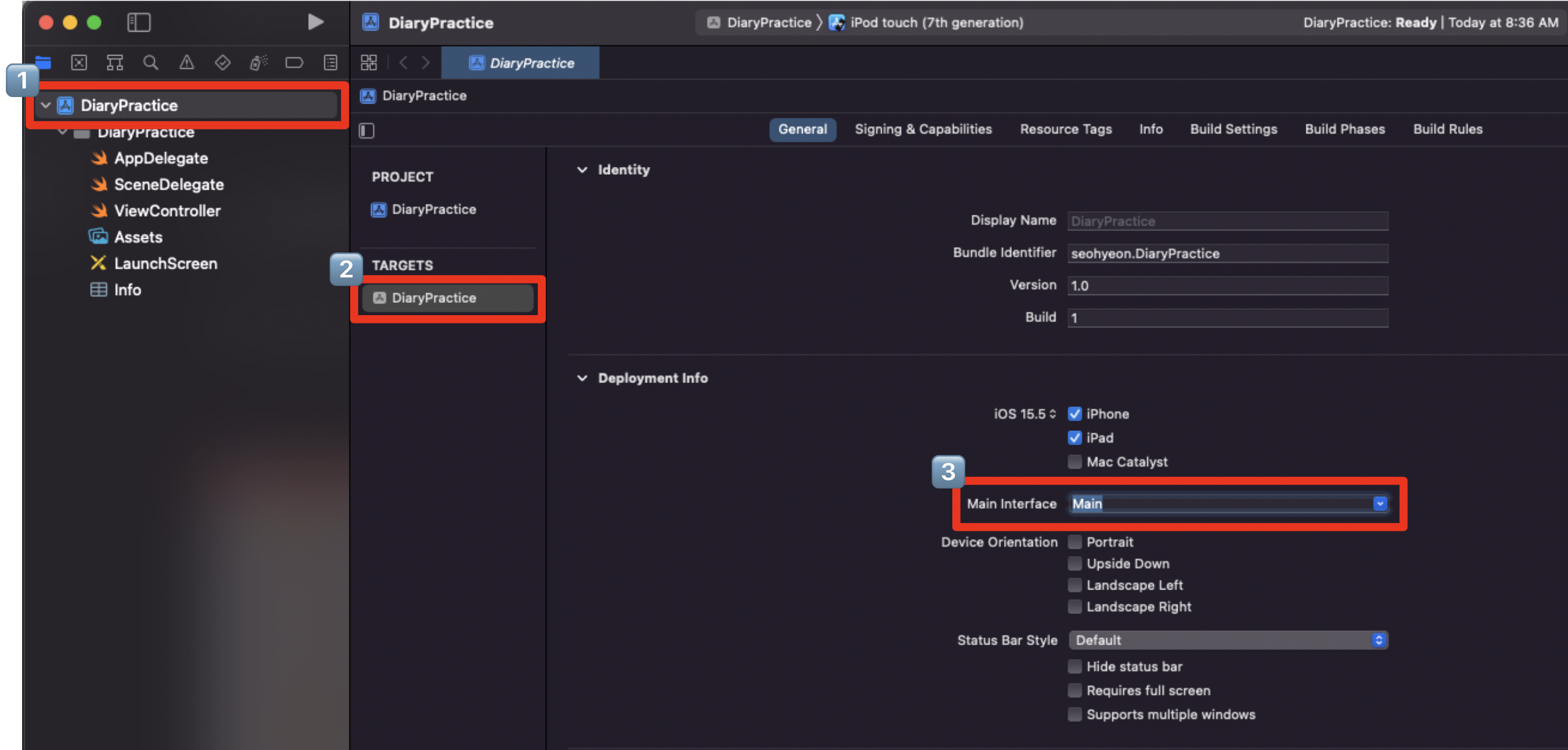
Task: Check Requires full screen
Action: pos(1075,690)
